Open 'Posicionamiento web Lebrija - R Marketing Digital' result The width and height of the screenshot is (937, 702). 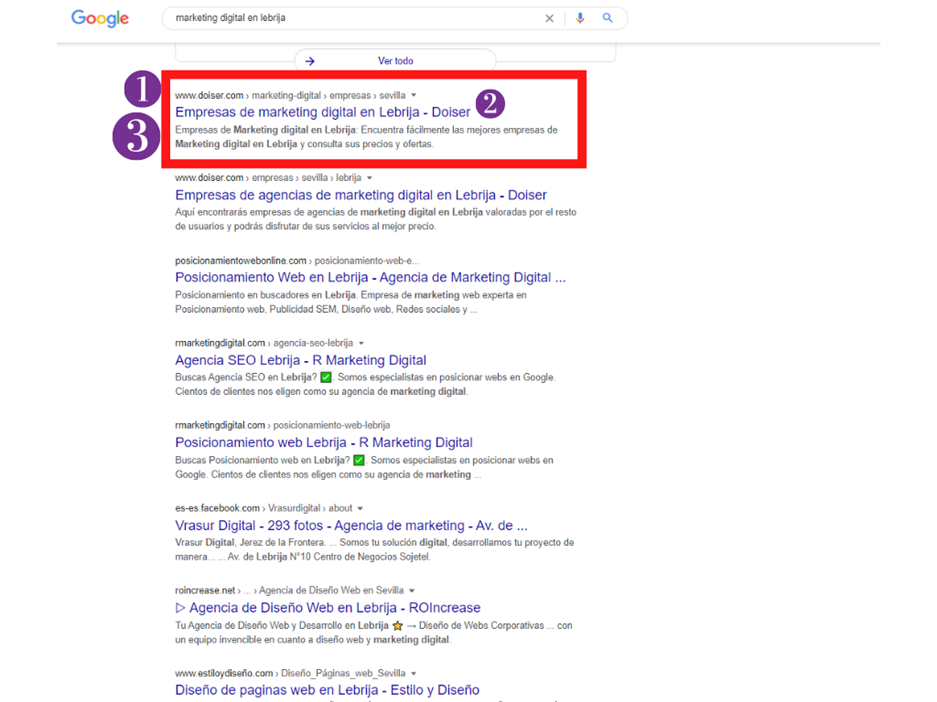click(x=324, y=443)
